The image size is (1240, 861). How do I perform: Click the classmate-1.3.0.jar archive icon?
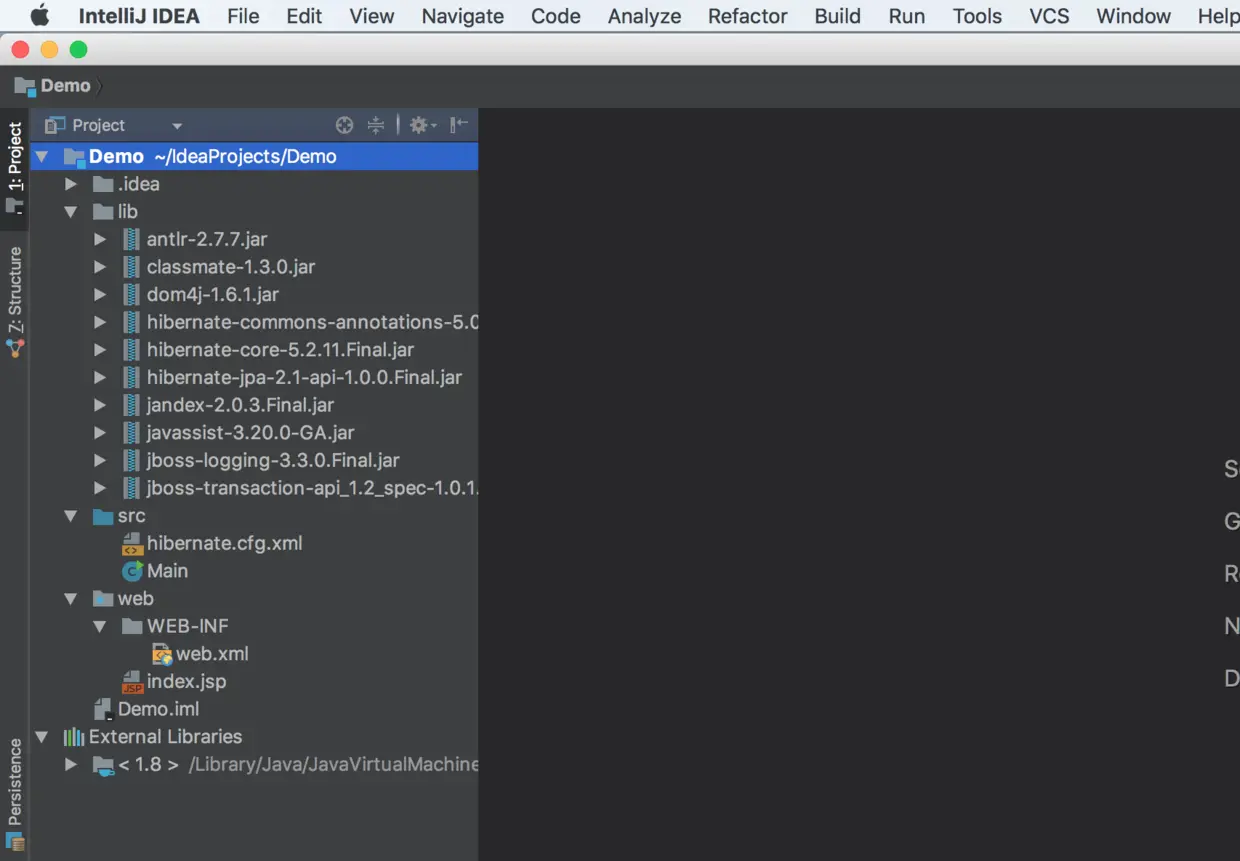[131, 267]
